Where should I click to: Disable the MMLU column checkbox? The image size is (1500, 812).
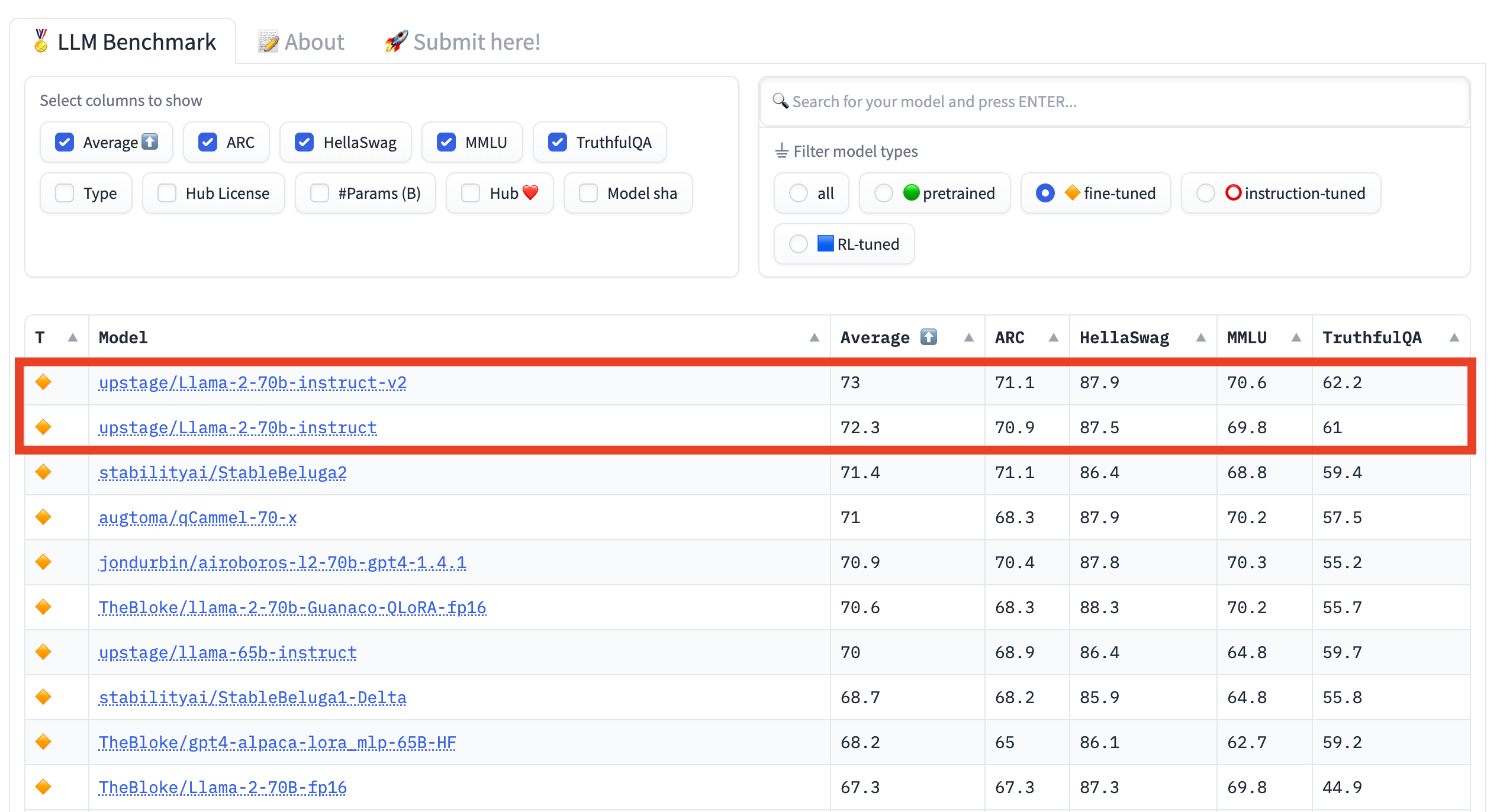(446, 142)
